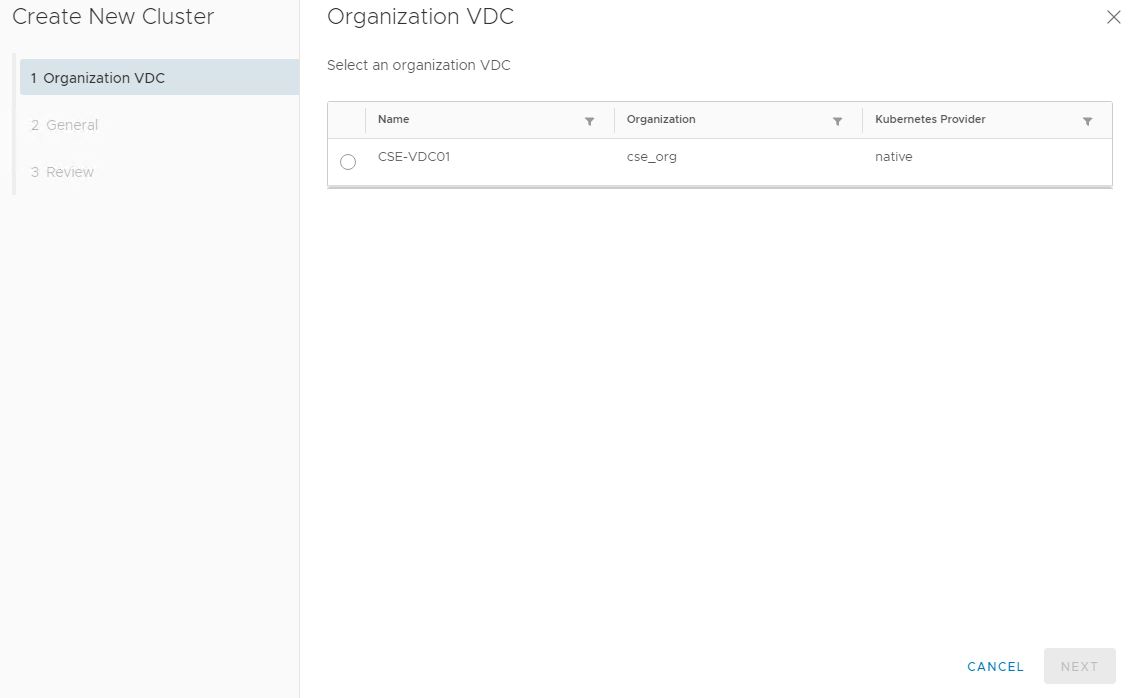Click the 'Select an organization VDC' text
The image size is (1137, 698).
[418, 65]
